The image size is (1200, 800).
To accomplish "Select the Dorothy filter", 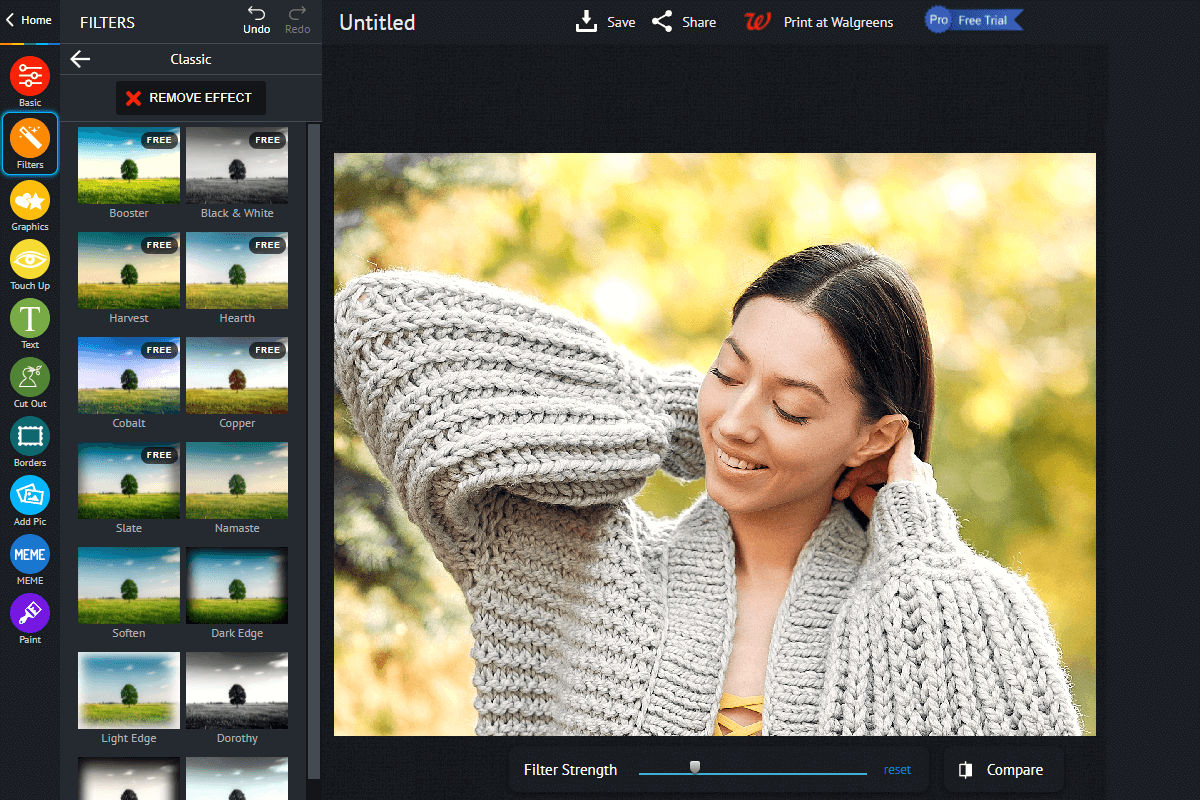I will (x=236, y=690).
